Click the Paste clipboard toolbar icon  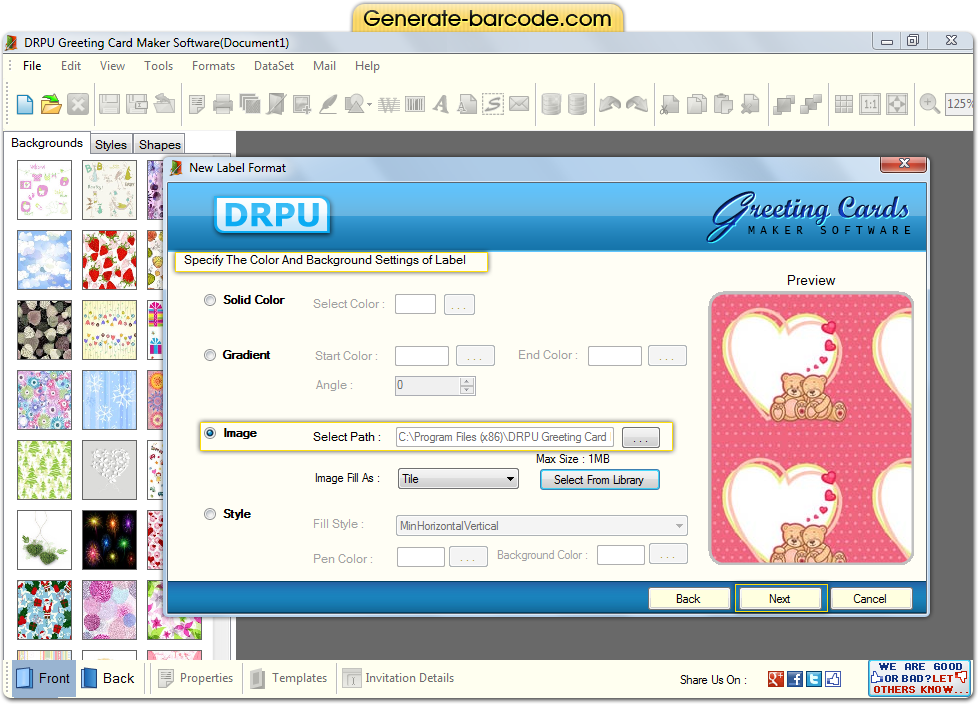coord(723,104)
